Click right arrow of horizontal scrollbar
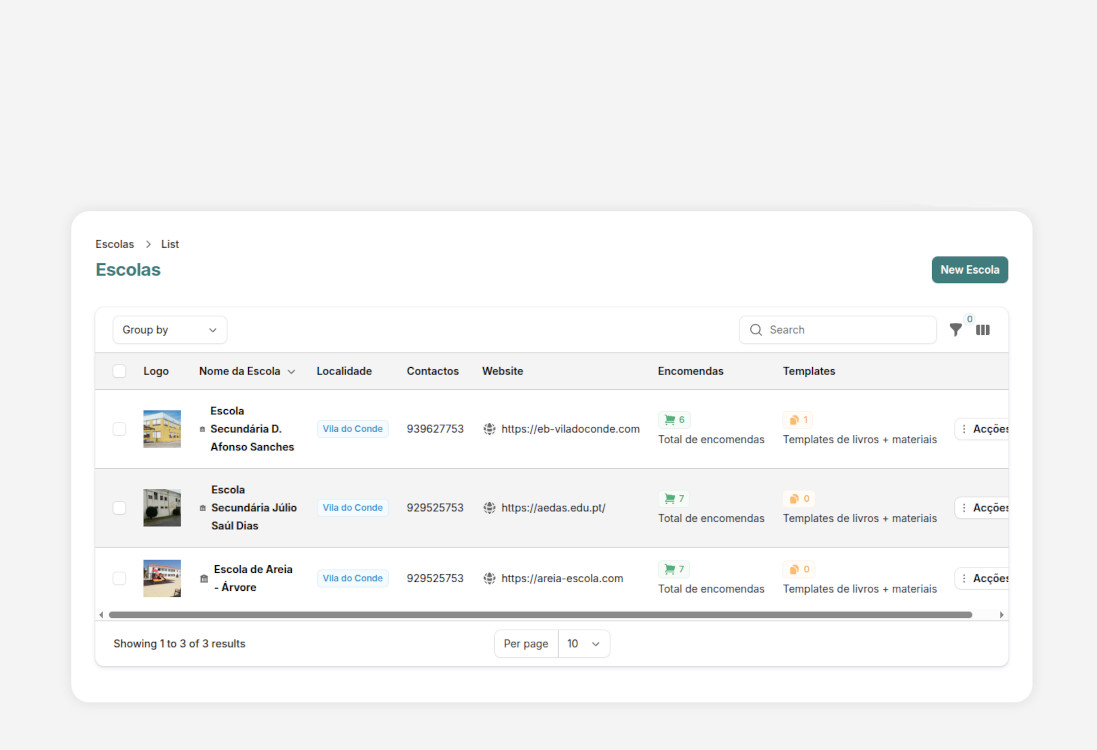The image size is (1097, 750). 1001,615
